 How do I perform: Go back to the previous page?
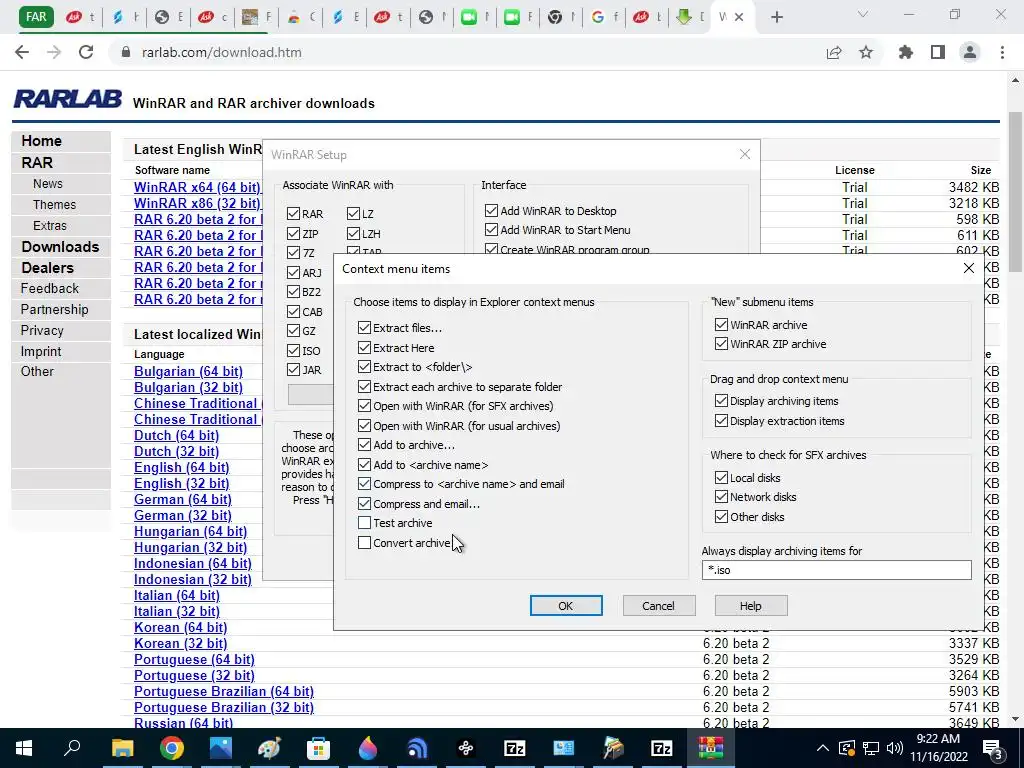pyautogui.click(x=22, y=52)
